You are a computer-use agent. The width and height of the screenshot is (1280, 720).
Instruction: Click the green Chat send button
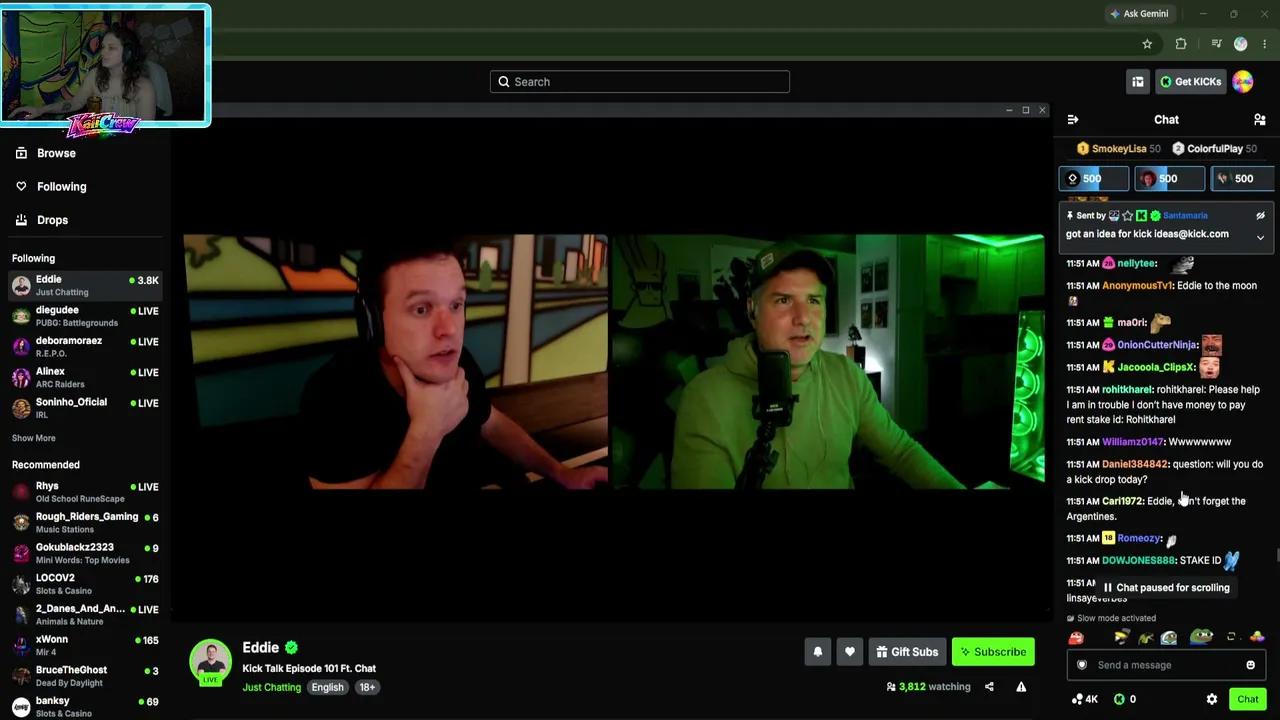(x=1248, y=700)
